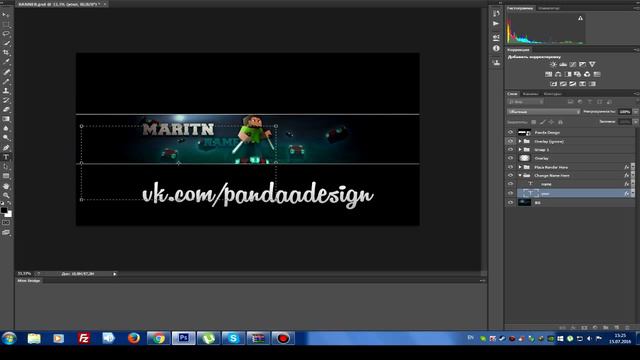Viewport: 640px width, 360px height.
Task: Select the Gradient tool
Action: [6, 119]
